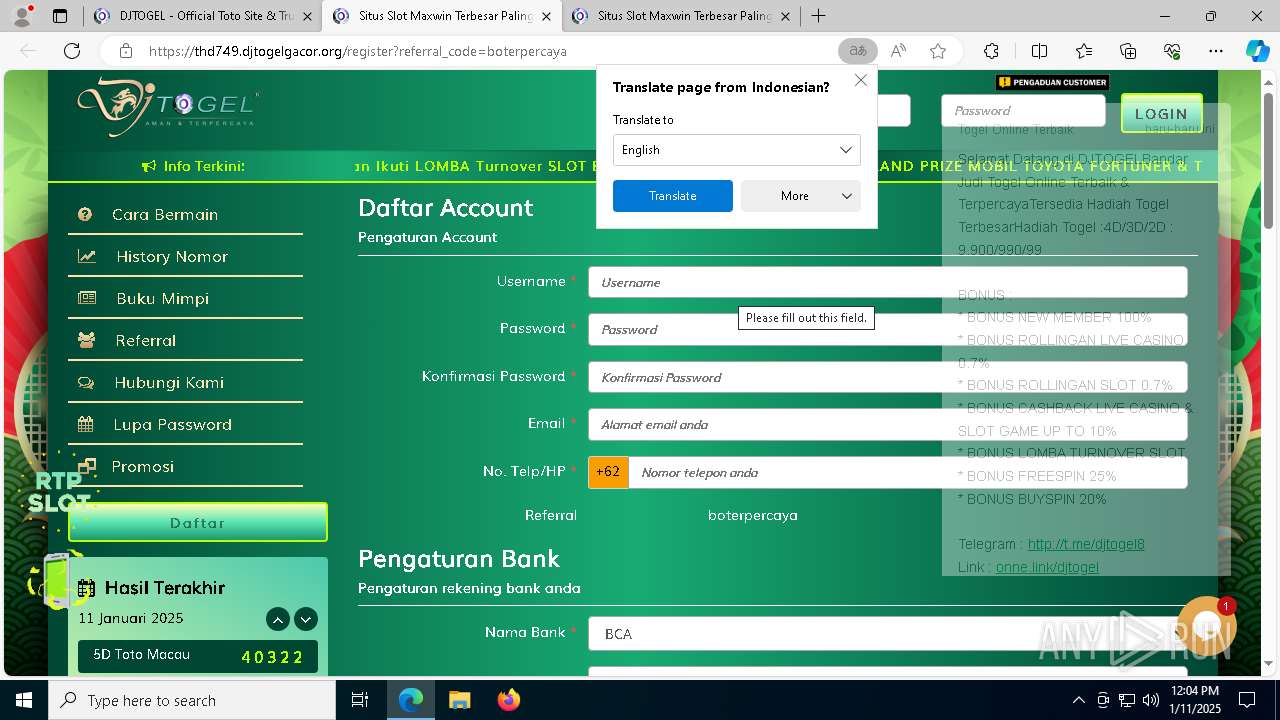Viewport: 1280px width, 720px height.
Task: Add page to favorites star icon
Action: click(x=938, y=51)
